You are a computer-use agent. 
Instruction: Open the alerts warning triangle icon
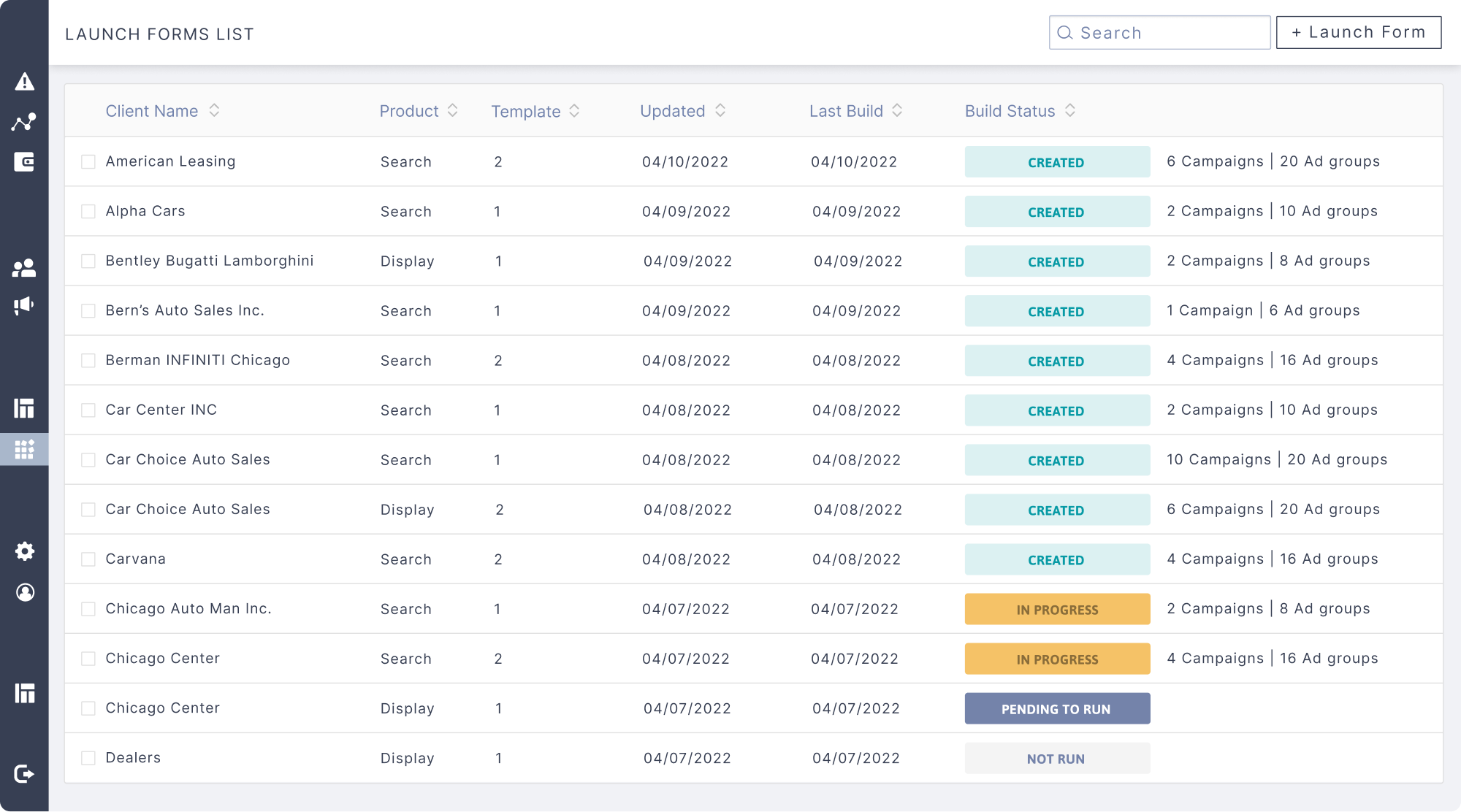point(24,82)
